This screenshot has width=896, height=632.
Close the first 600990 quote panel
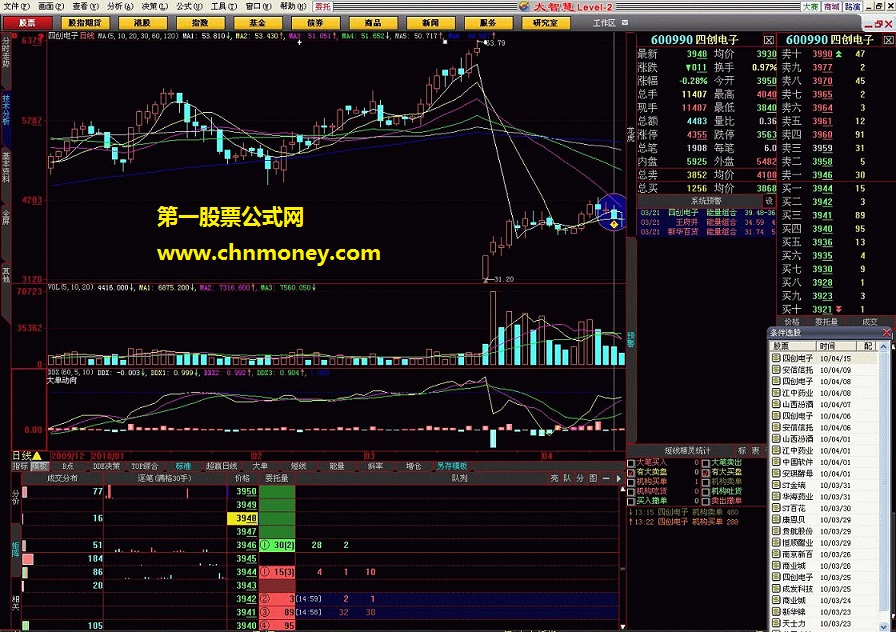pos(769,40)
